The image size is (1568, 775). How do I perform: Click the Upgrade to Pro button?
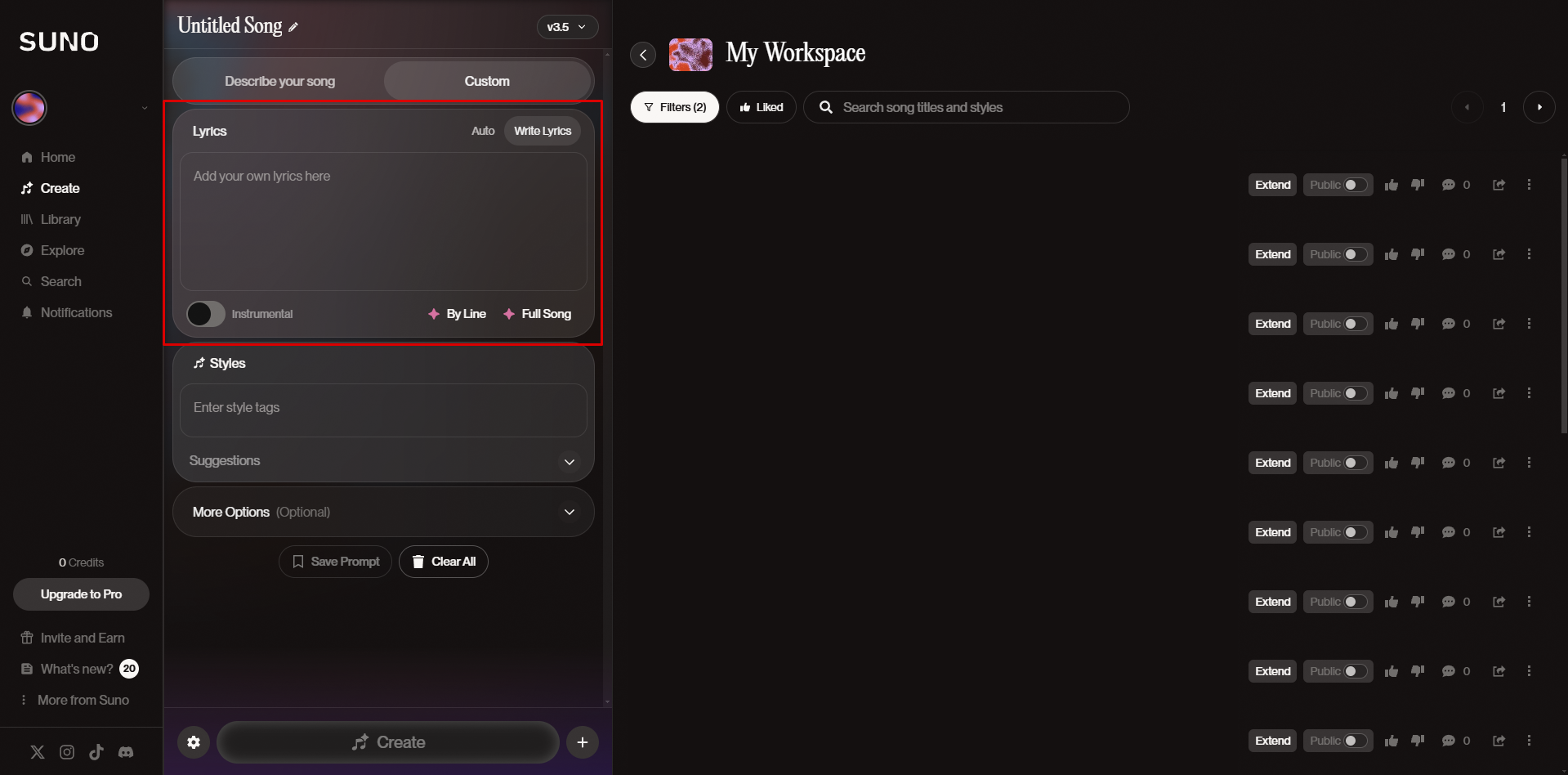[80, 594]
